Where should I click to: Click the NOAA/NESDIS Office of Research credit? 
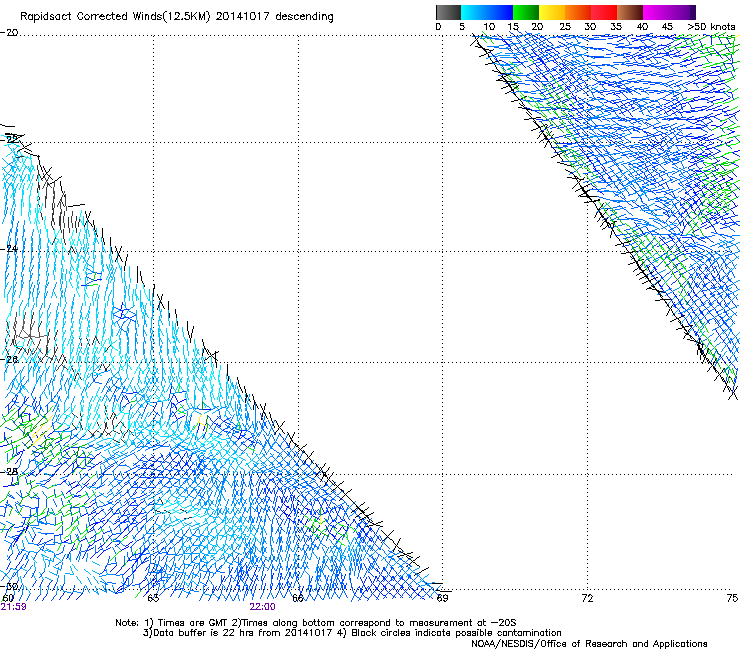pyautogui.click(x=589, y=643)
